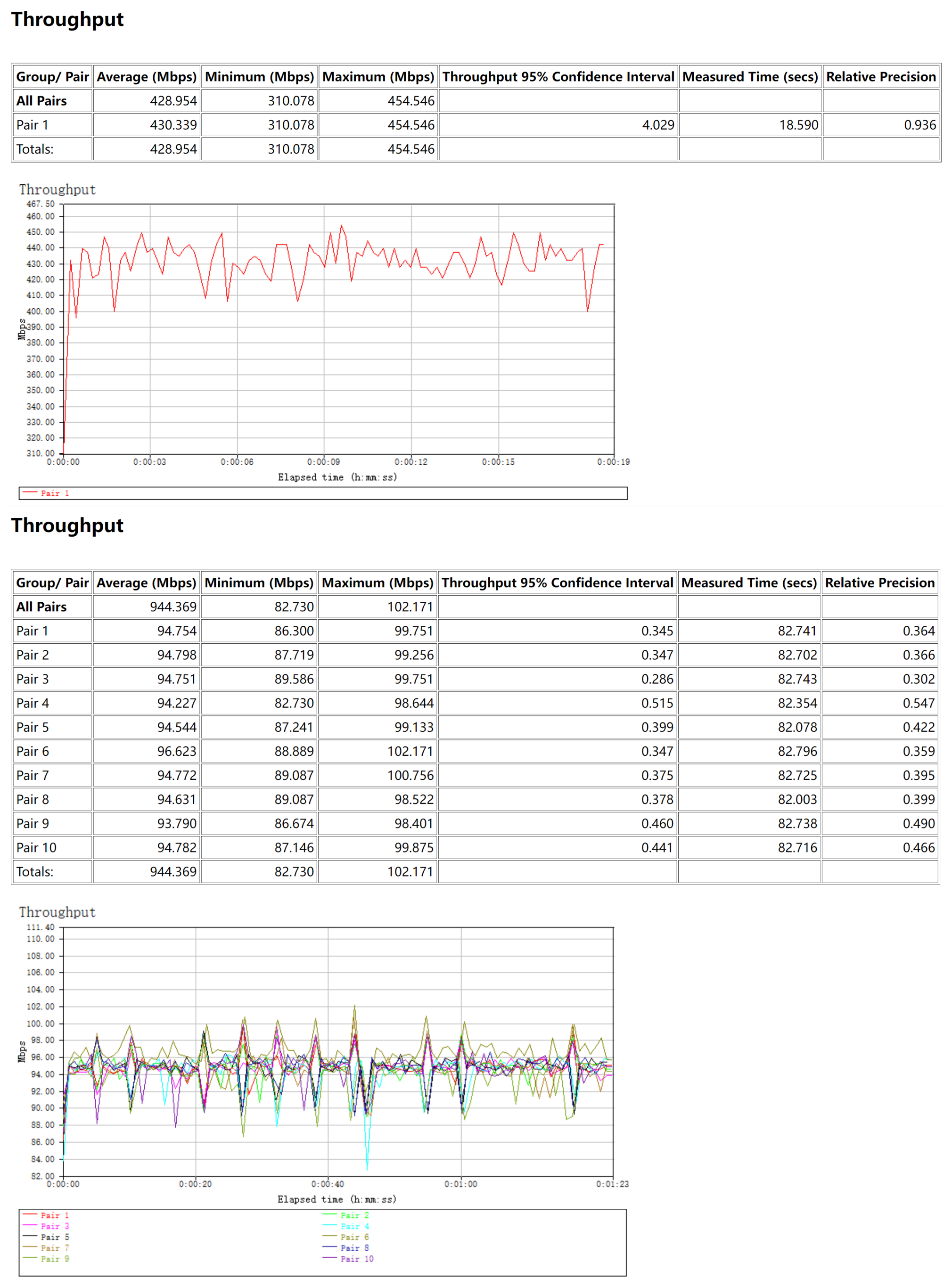Click Average (Mbps) header in first table

pos(147,77)
